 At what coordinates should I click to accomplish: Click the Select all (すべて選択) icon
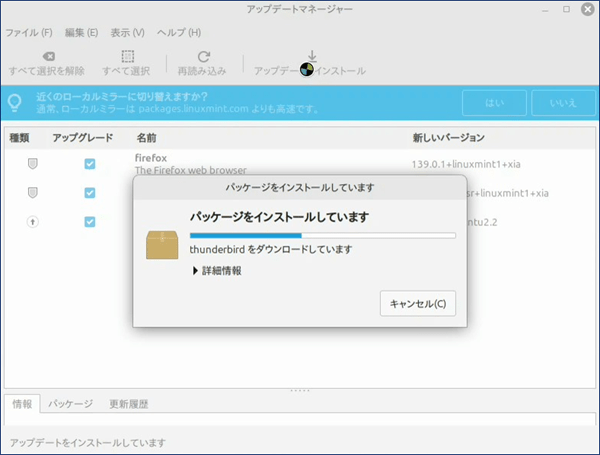pos(128,56)
